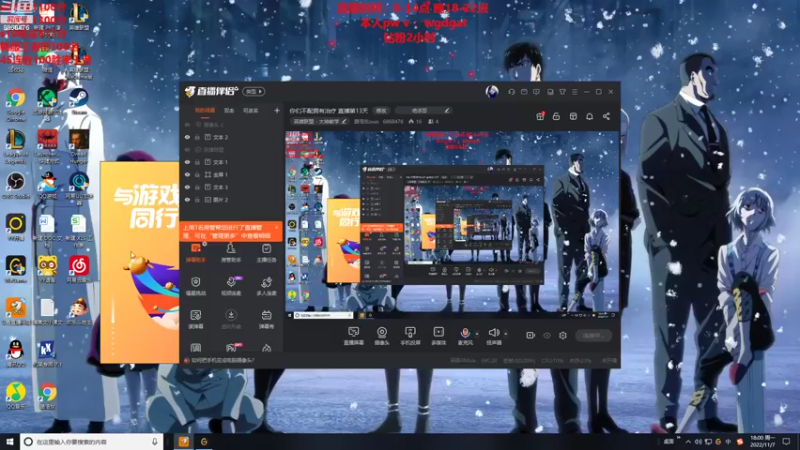800x450 pixels.
Task: Toggle visibility of 文本 2 layer
Action: (x=187, y=137)
